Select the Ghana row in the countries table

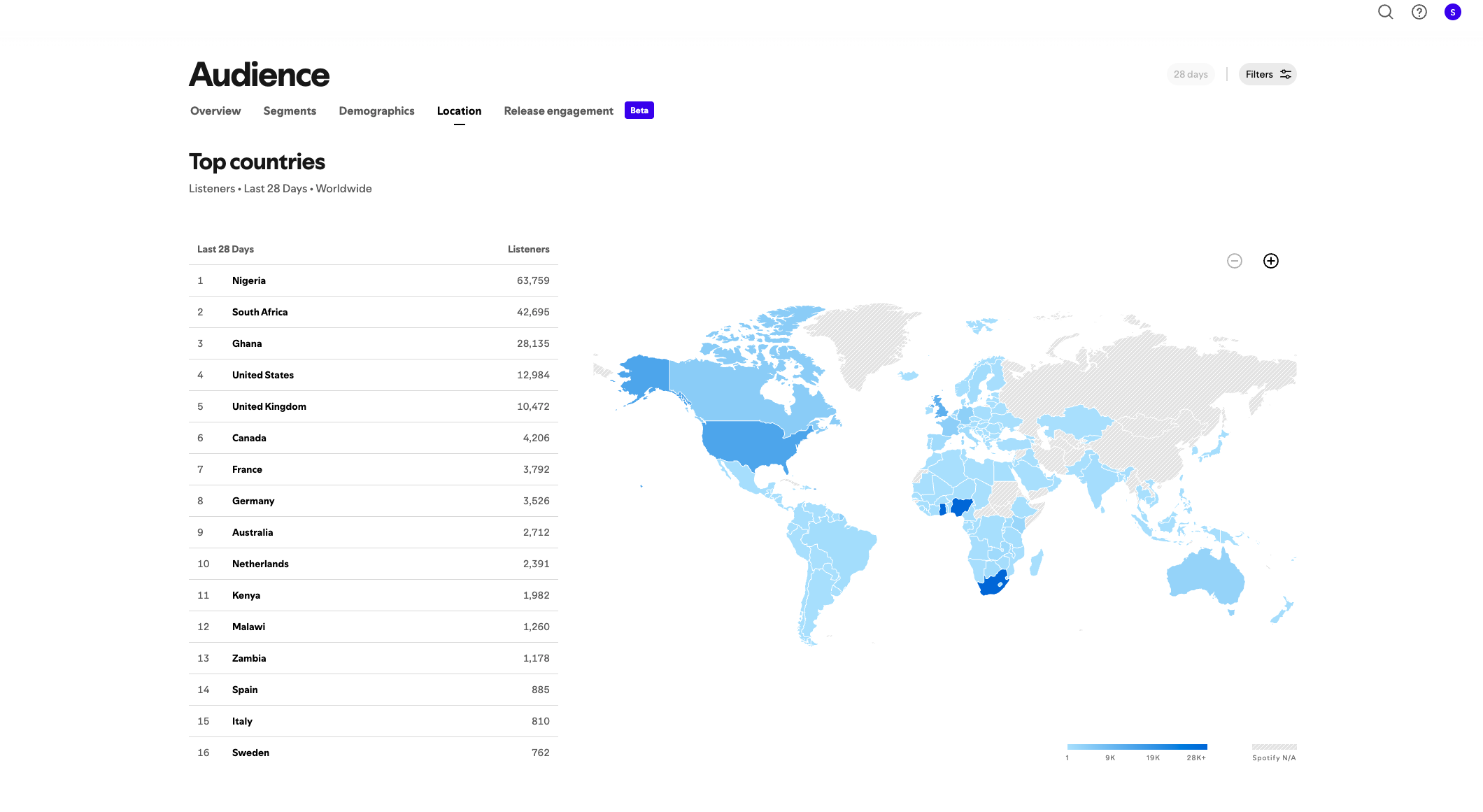coord(374,343)
